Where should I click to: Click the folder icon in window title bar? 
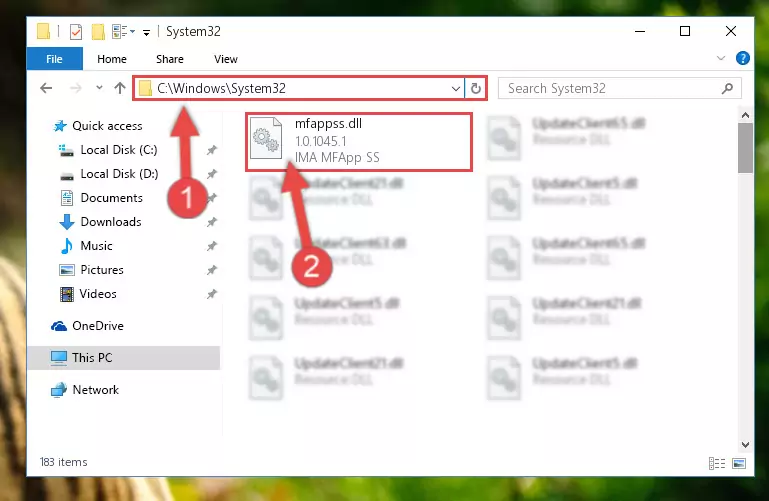43,31
